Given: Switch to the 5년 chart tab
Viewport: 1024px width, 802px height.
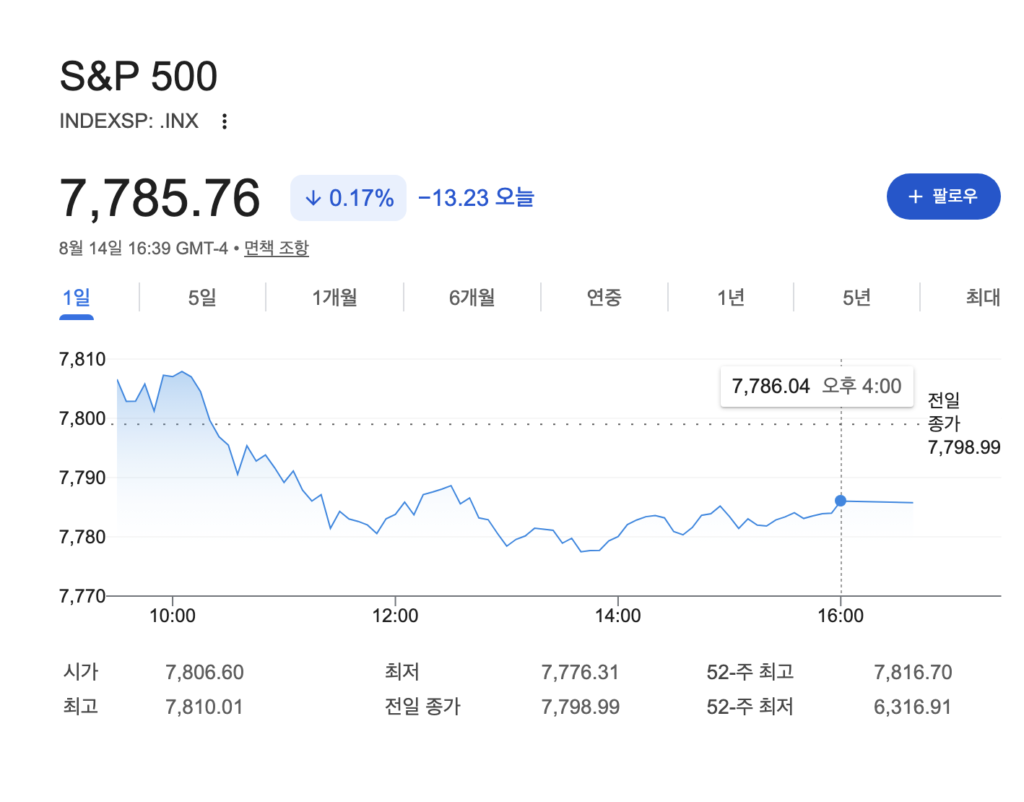Looking at the screenshot, I should click(857, 298).
